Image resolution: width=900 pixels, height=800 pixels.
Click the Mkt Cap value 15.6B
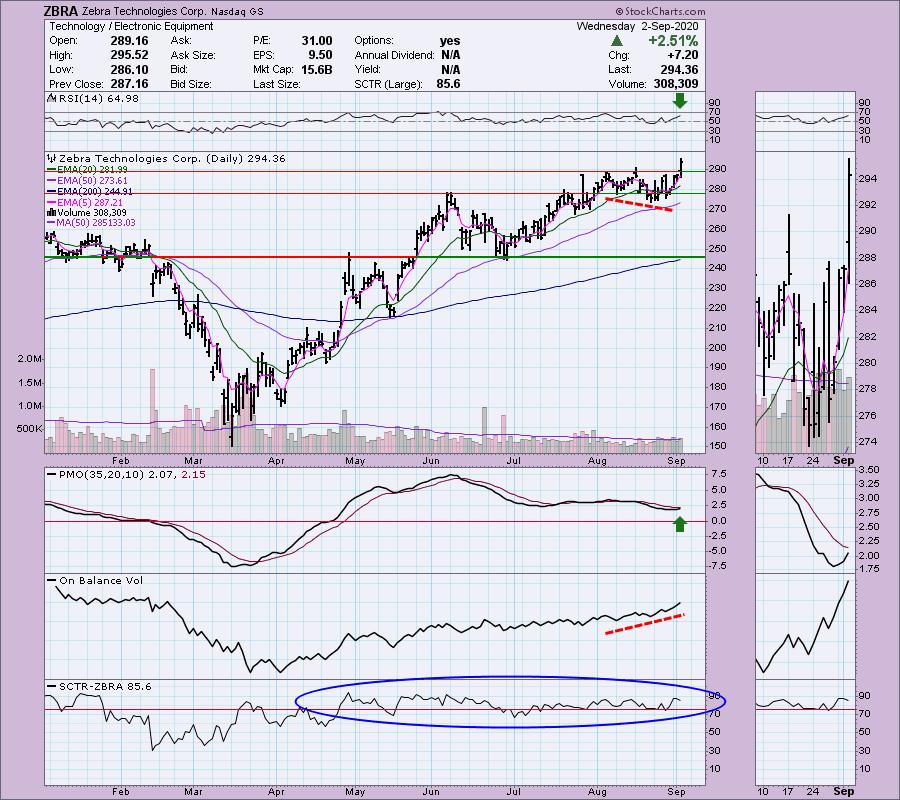click(317, 69)
